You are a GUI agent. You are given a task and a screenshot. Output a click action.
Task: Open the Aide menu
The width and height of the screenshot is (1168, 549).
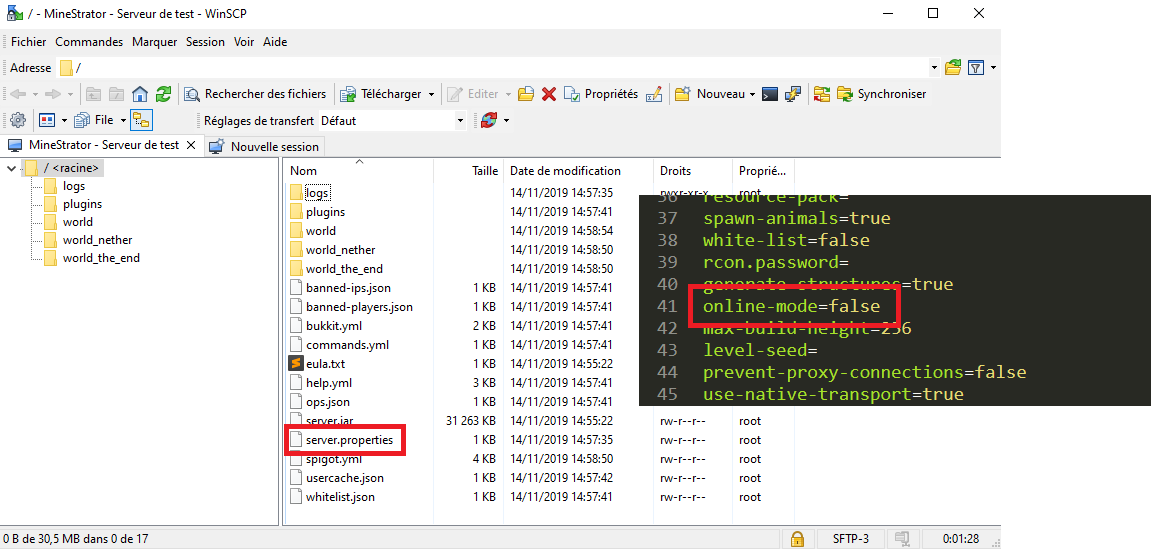[275, 42]
